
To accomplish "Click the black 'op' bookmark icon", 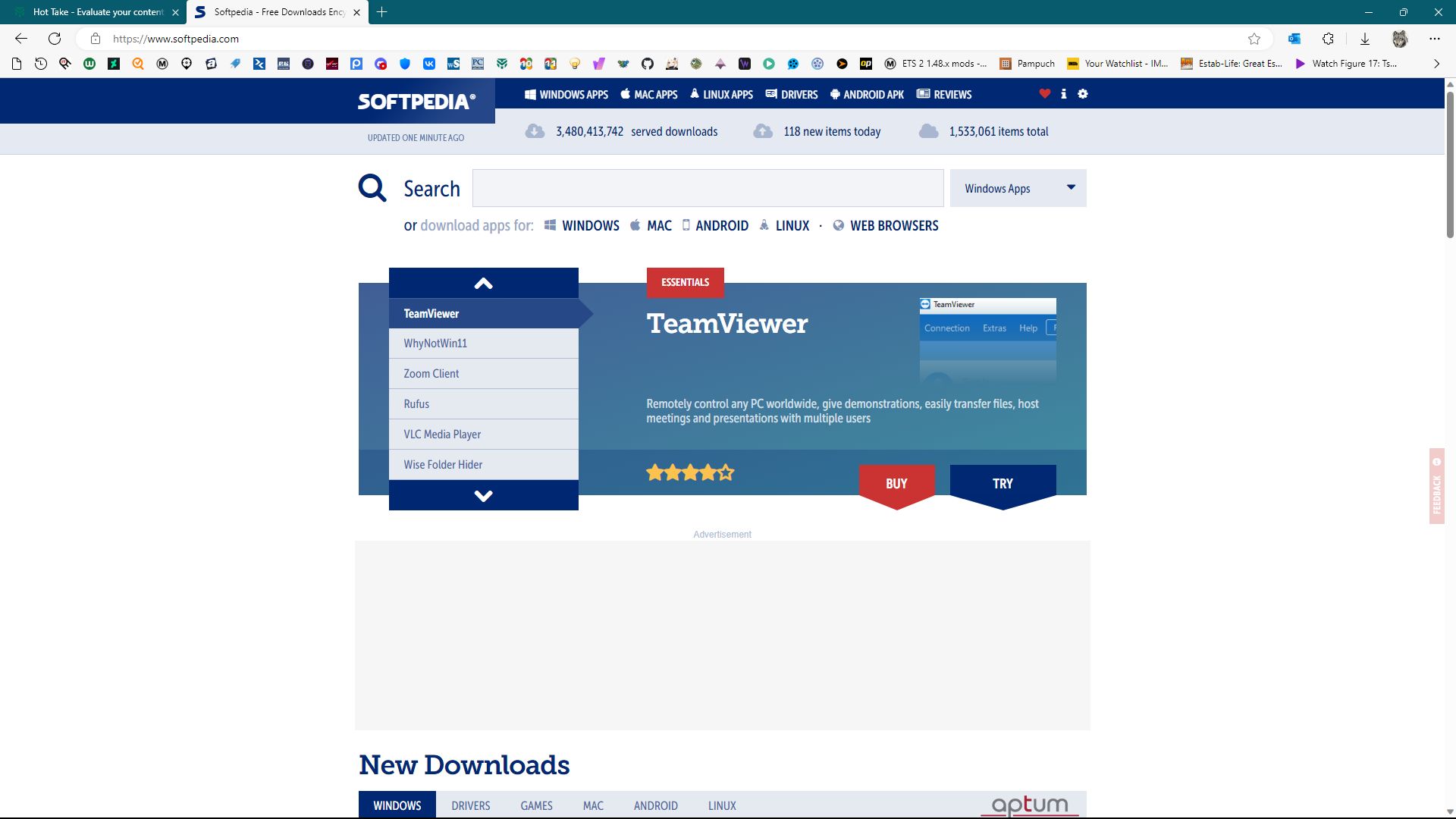I will 866,64.
